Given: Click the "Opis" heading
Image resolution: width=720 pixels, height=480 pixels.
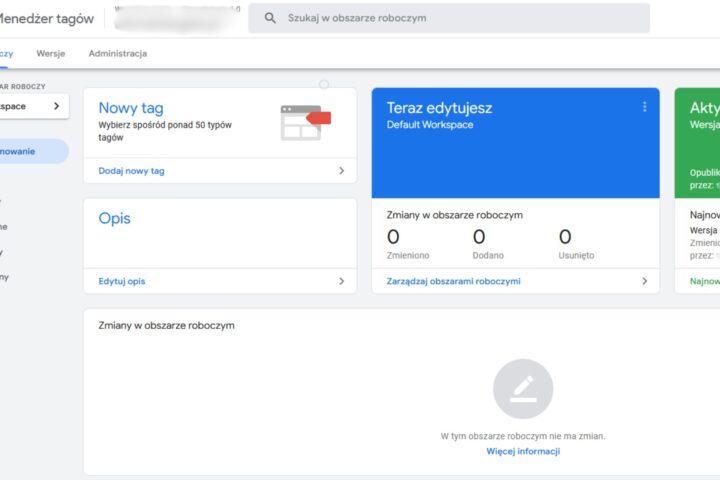Looking at the screenshot, I should tap(114, 218).
